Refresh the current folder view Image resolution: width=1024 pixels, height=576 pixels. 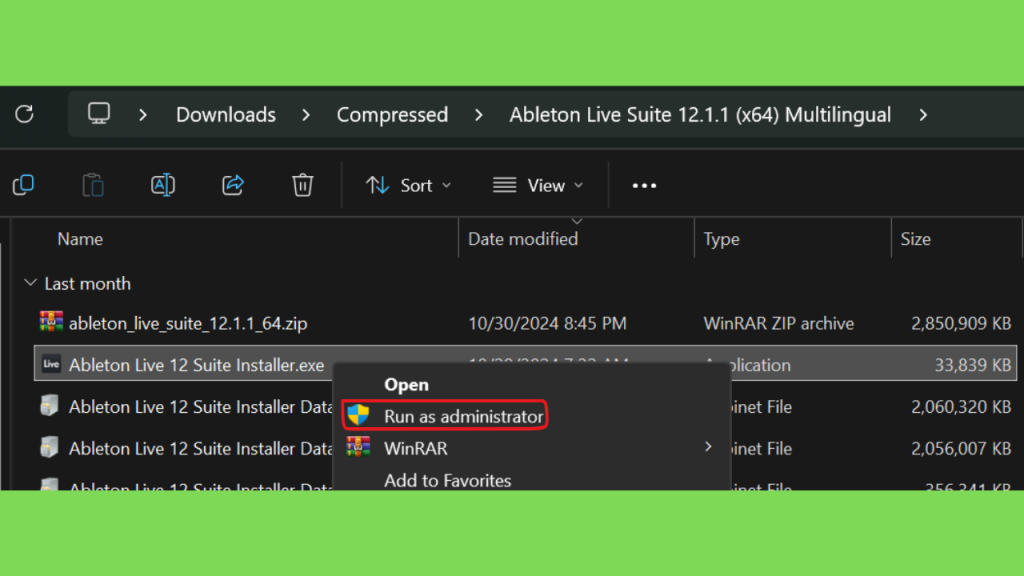[24, 114]
